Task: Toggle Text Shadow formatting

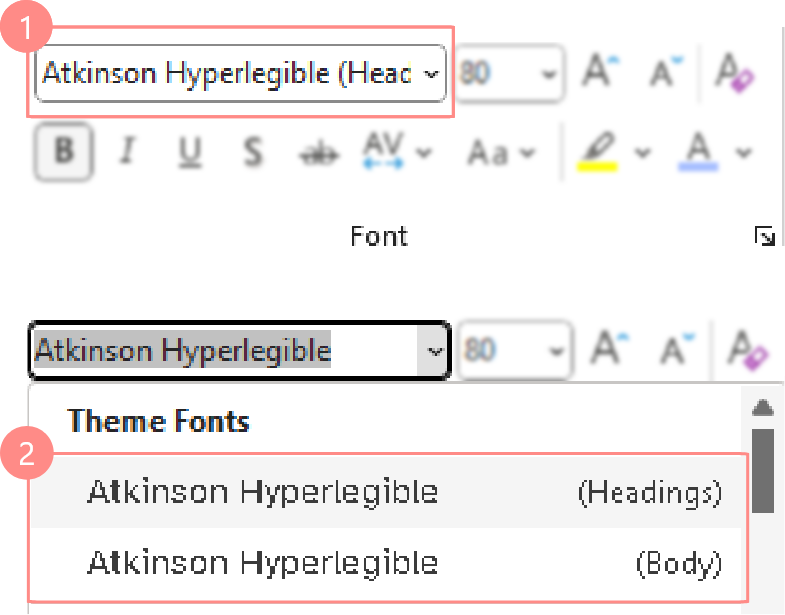Action: click(253, 151)
